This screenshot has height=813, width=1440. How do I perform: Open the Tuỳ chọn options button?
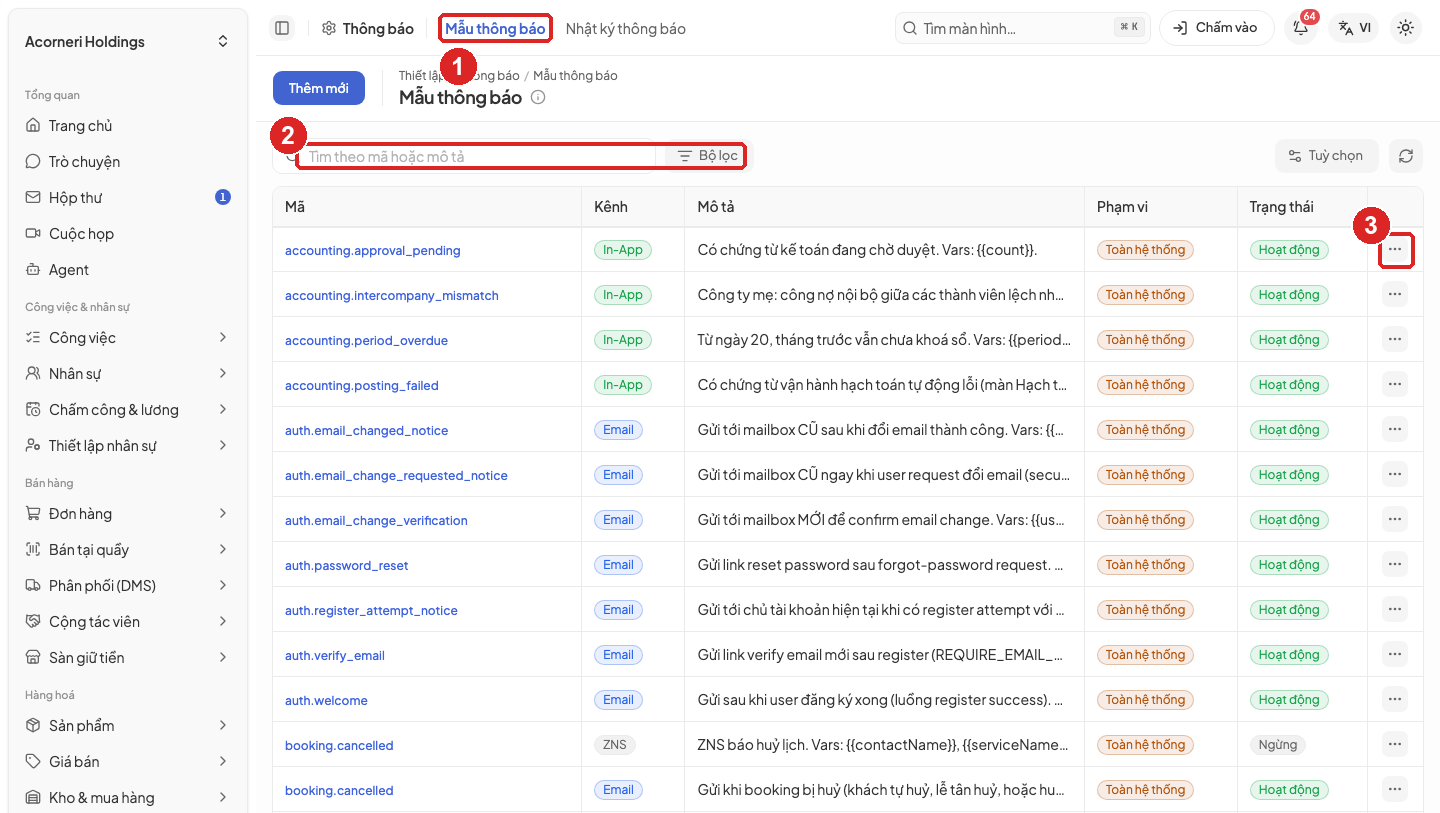point(1326,156)
